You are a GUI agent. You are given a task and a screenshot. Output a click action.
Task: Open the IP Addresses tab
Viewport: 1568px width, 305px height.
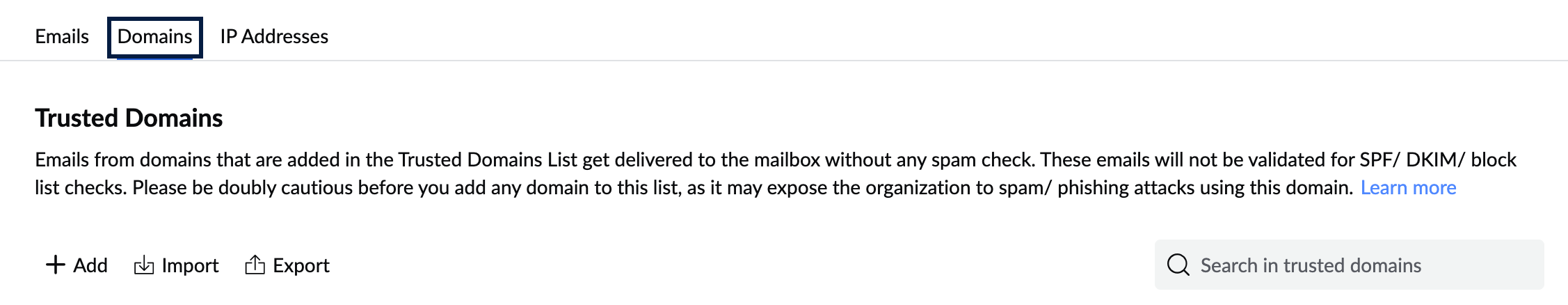[x=274, y=36]
